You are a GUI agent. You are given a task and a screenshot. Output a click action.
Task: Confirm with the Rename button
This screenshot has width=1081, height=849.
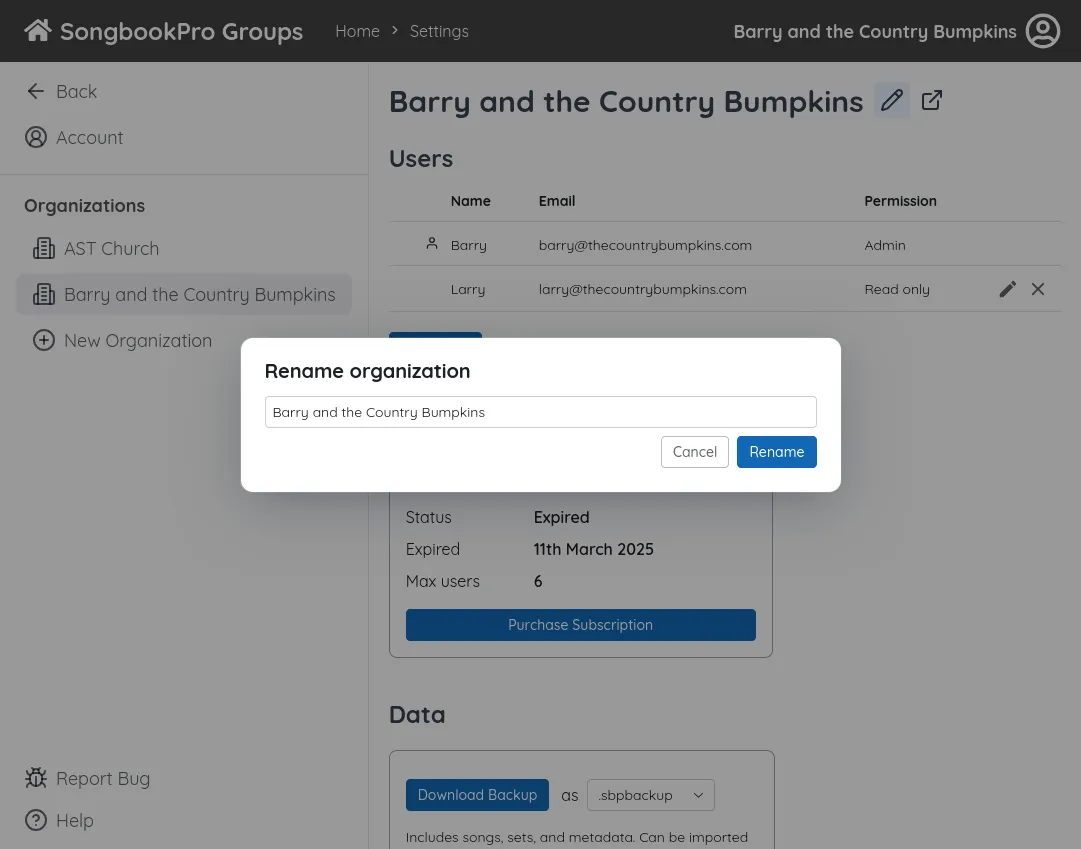(776, 451)
